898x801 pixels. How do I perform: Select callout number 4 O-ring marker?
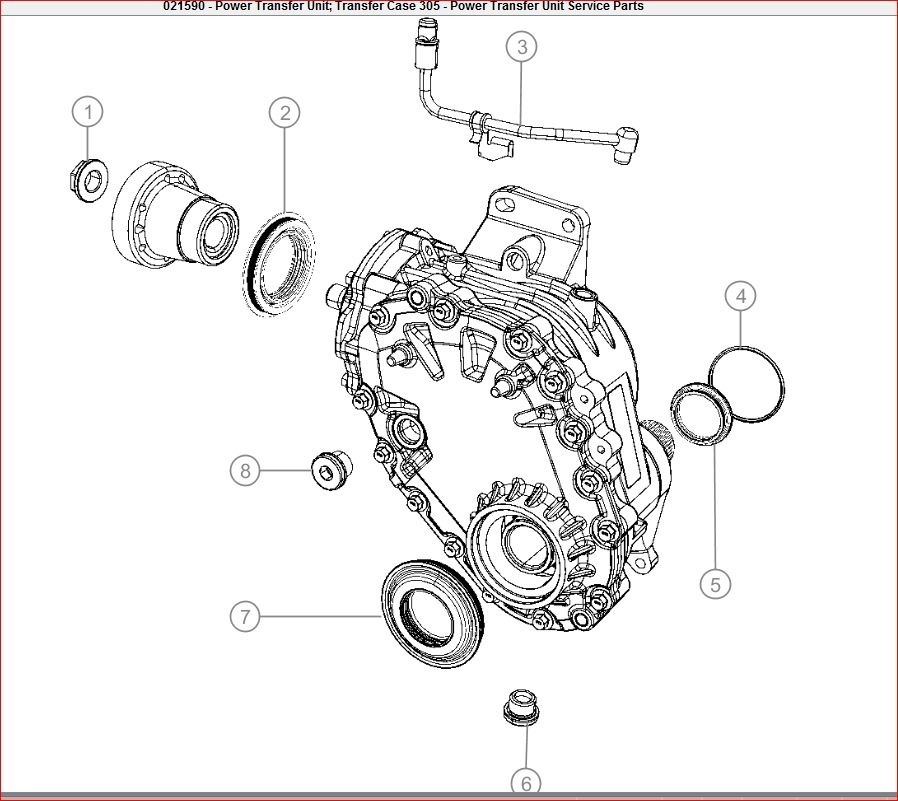click(741, 296)
